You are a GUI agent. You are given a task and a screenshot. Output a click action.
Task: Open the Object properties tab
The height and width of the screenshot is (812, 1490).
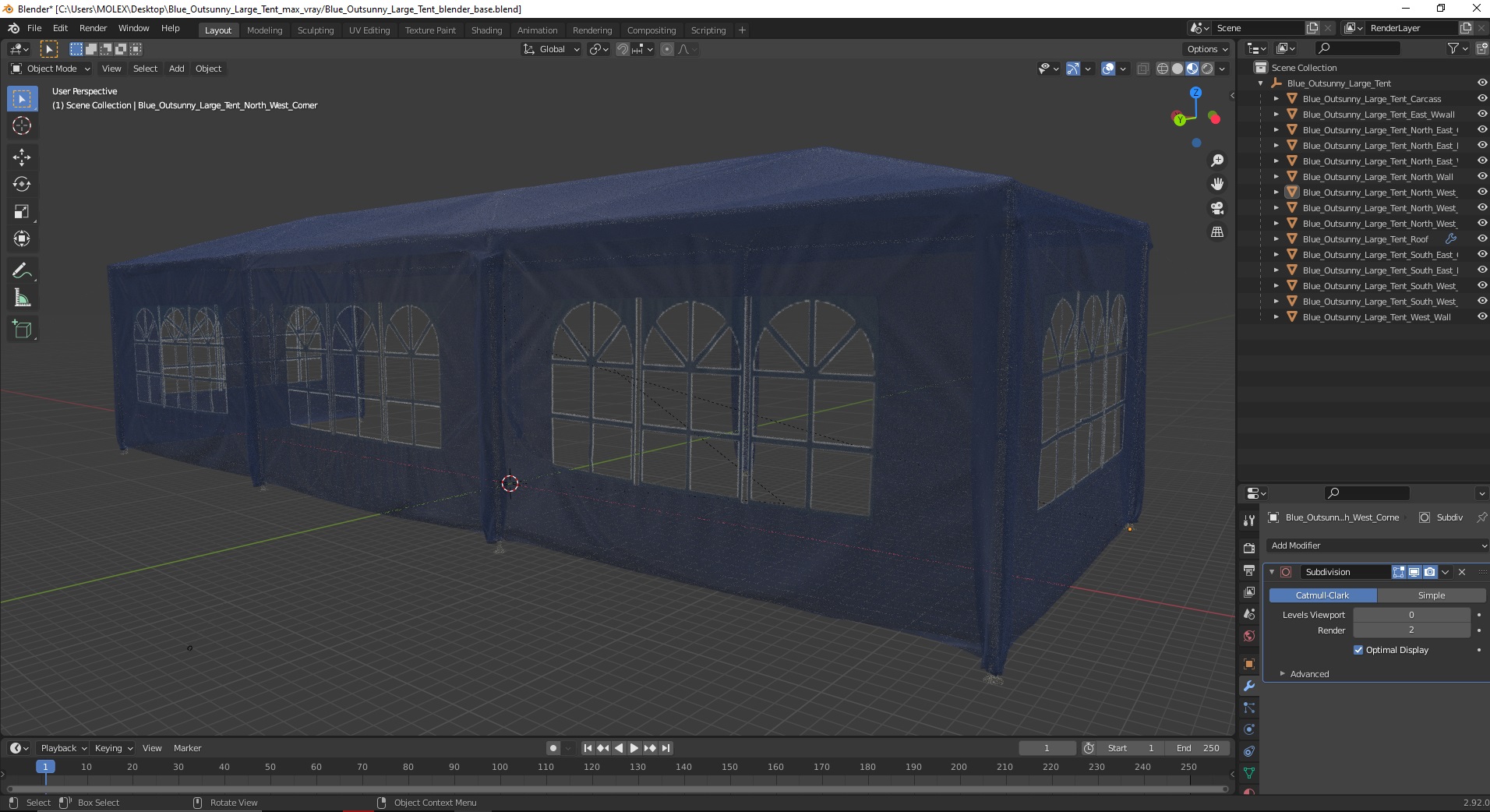1249,664
